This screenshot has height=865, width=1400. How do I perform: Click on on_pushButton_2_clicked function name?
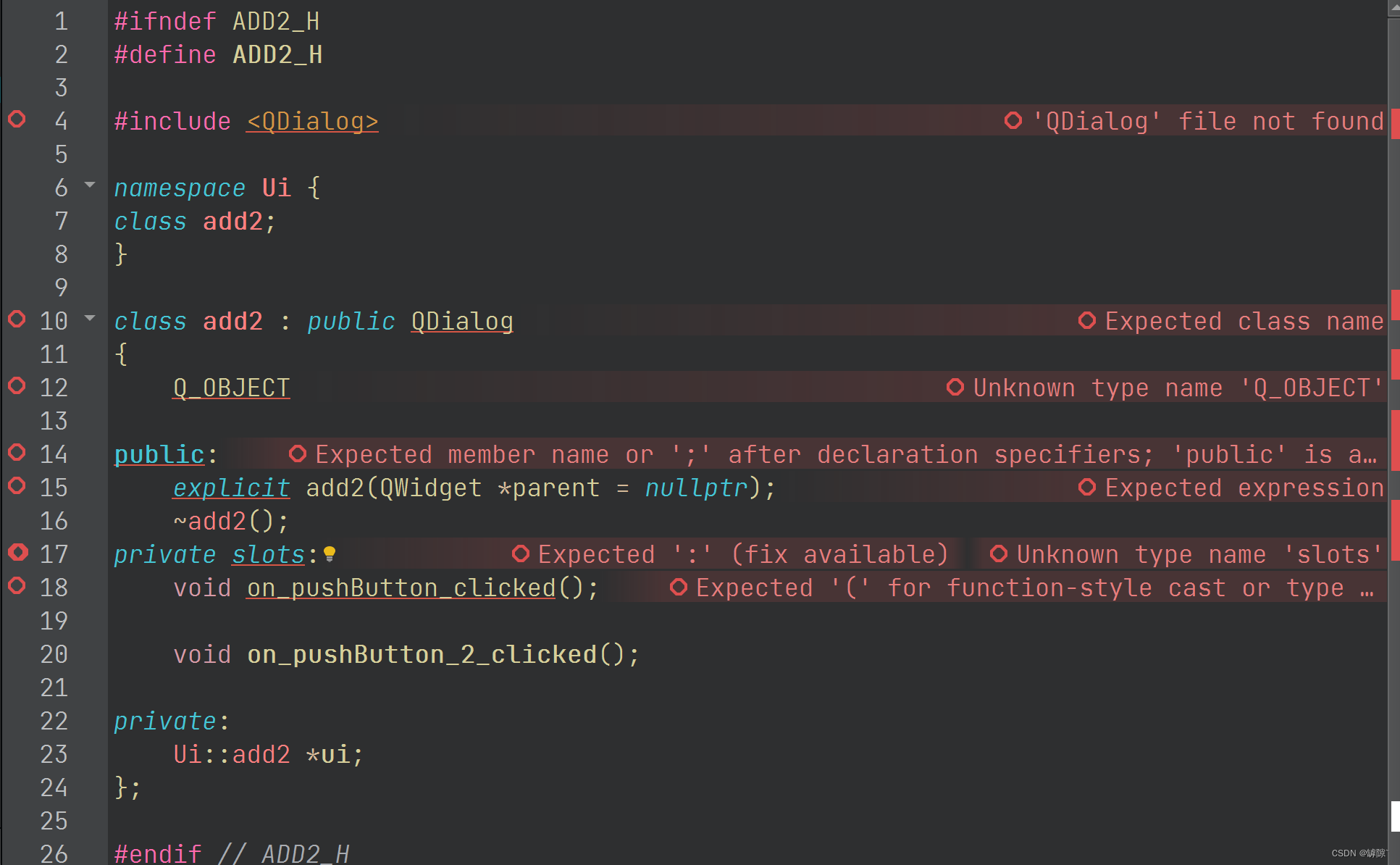(422, 654)
